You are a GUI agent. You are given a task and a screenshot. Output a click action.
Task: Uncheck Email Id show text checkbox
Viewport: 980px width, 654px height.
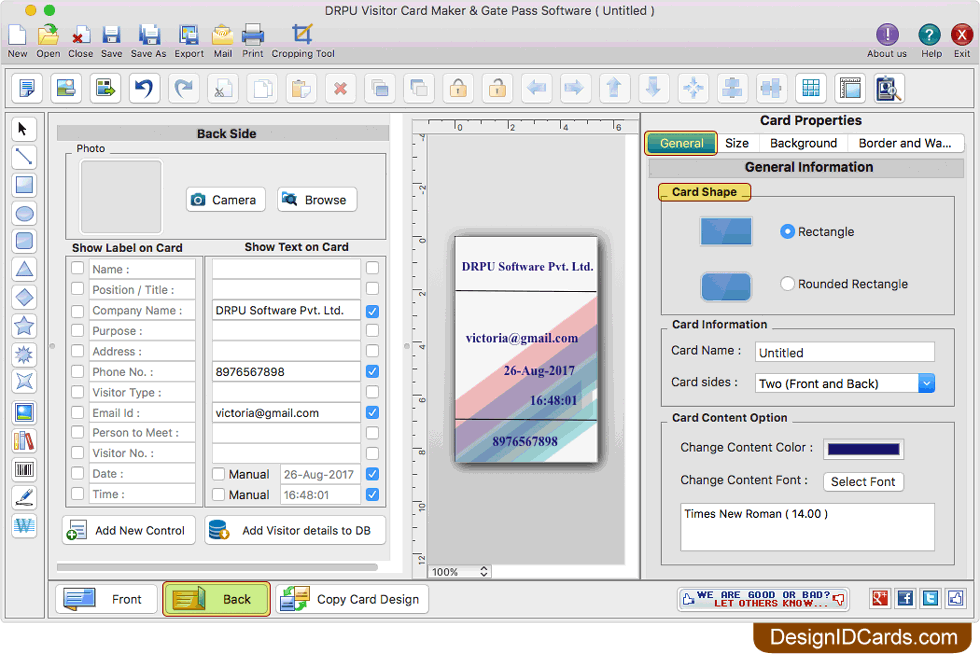(x=372, y=413)
